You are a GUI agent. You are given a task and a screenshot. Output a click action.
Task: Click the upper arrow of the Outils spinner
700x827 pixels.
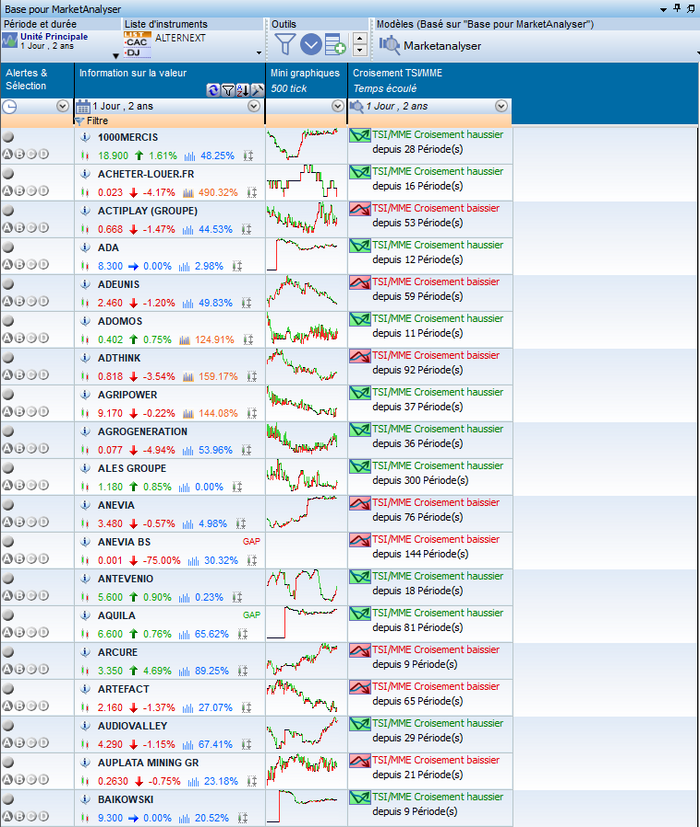(360, 39)
